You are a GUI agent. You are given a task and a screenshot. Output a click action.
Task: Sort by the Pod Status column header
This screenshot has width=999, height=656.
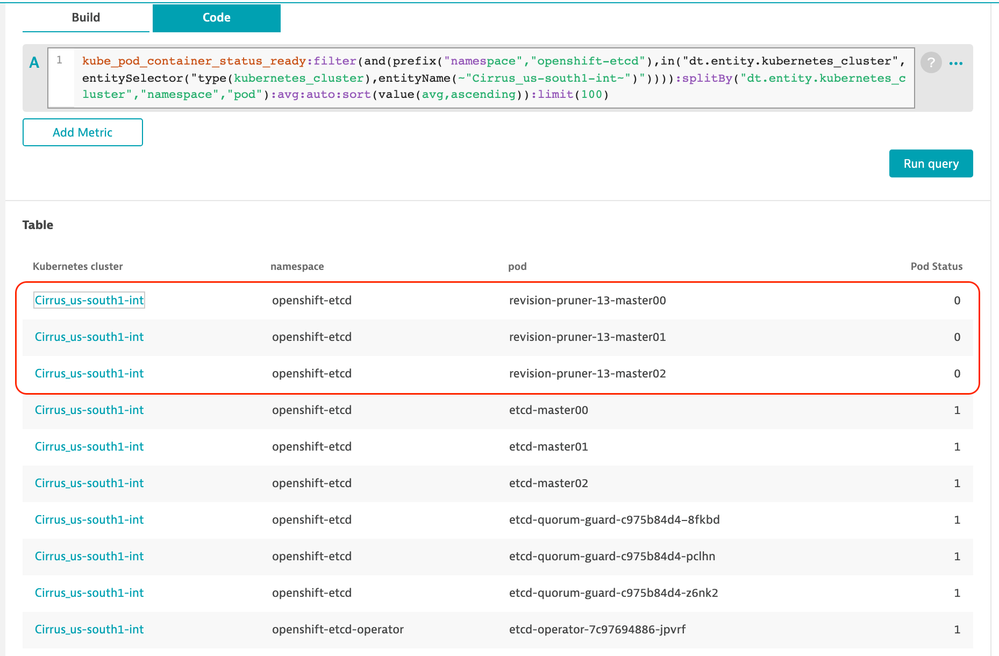pyautogui.click(x=934, y=267)
